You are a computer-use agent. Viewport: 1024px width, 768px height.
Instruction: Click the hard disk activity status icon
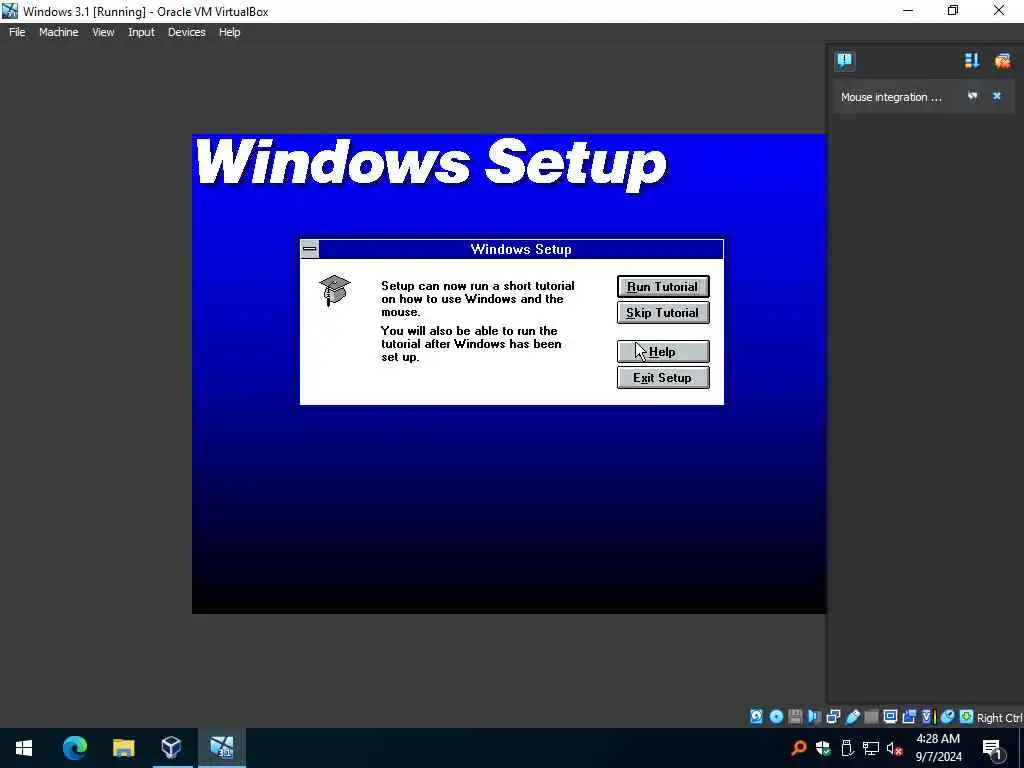coord(756,716)
